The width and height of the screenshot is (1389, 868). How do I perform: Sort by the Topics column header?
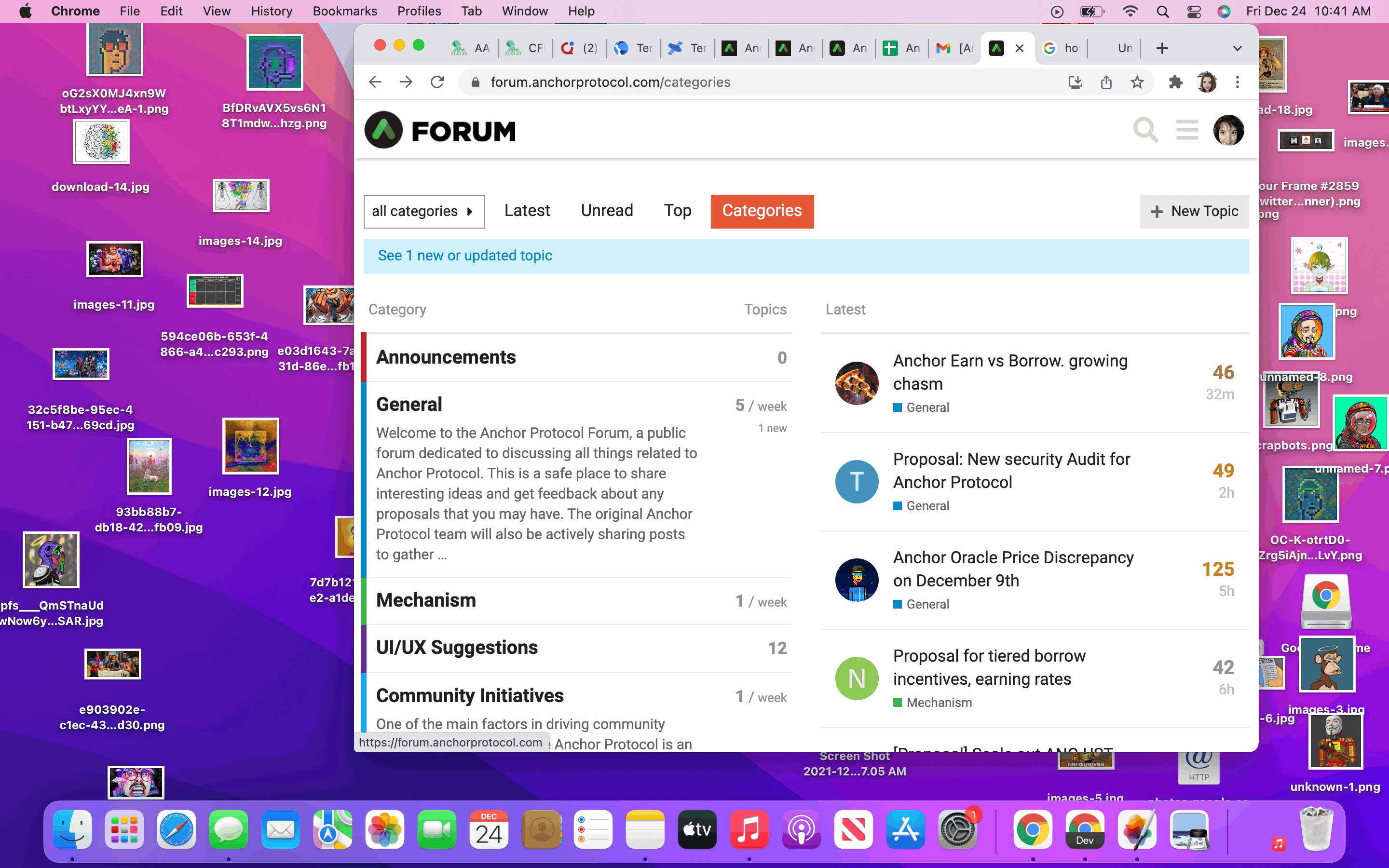click(x=765, y=310)
